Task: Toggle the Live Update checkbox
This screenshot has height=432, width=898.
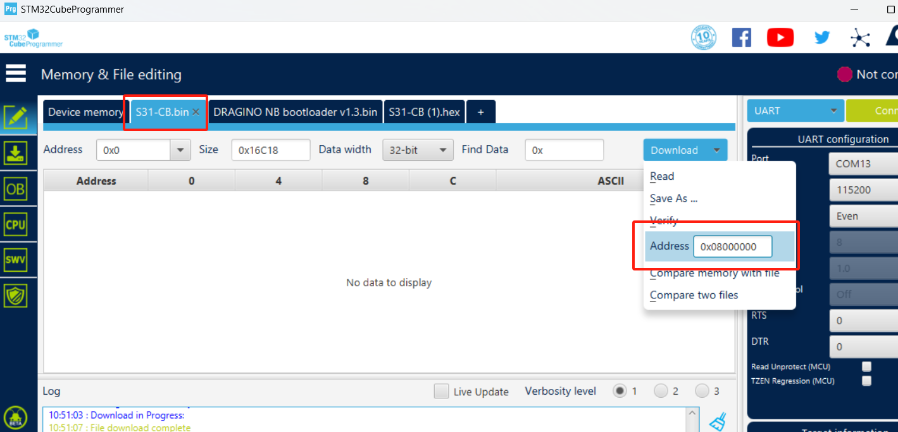Action: point(442,391)
